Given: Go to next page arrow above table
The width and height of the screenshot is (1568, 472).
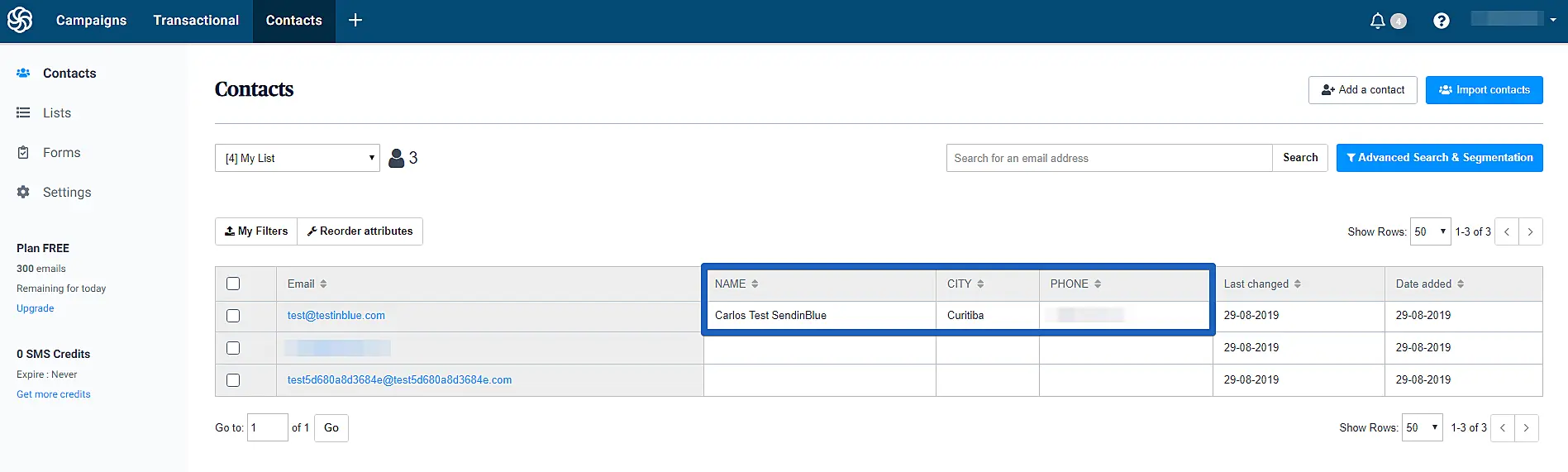Looking at the screenshot, I should 1530,231.
